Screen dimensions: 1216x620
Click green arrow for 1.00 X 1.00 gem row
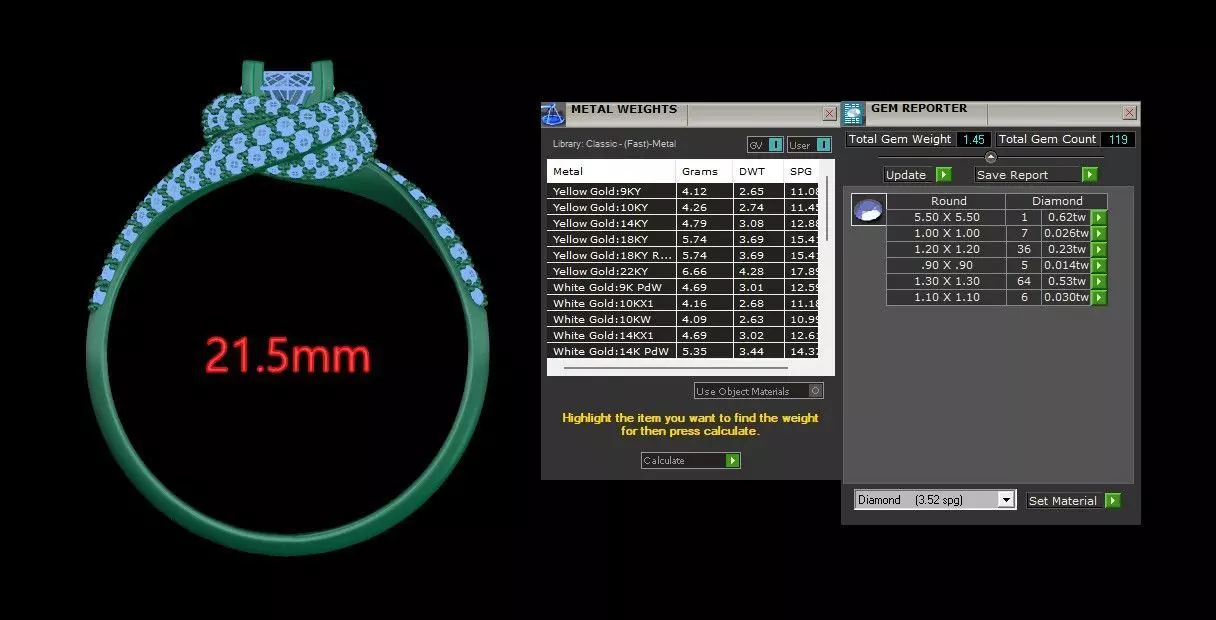[1099, 233]
